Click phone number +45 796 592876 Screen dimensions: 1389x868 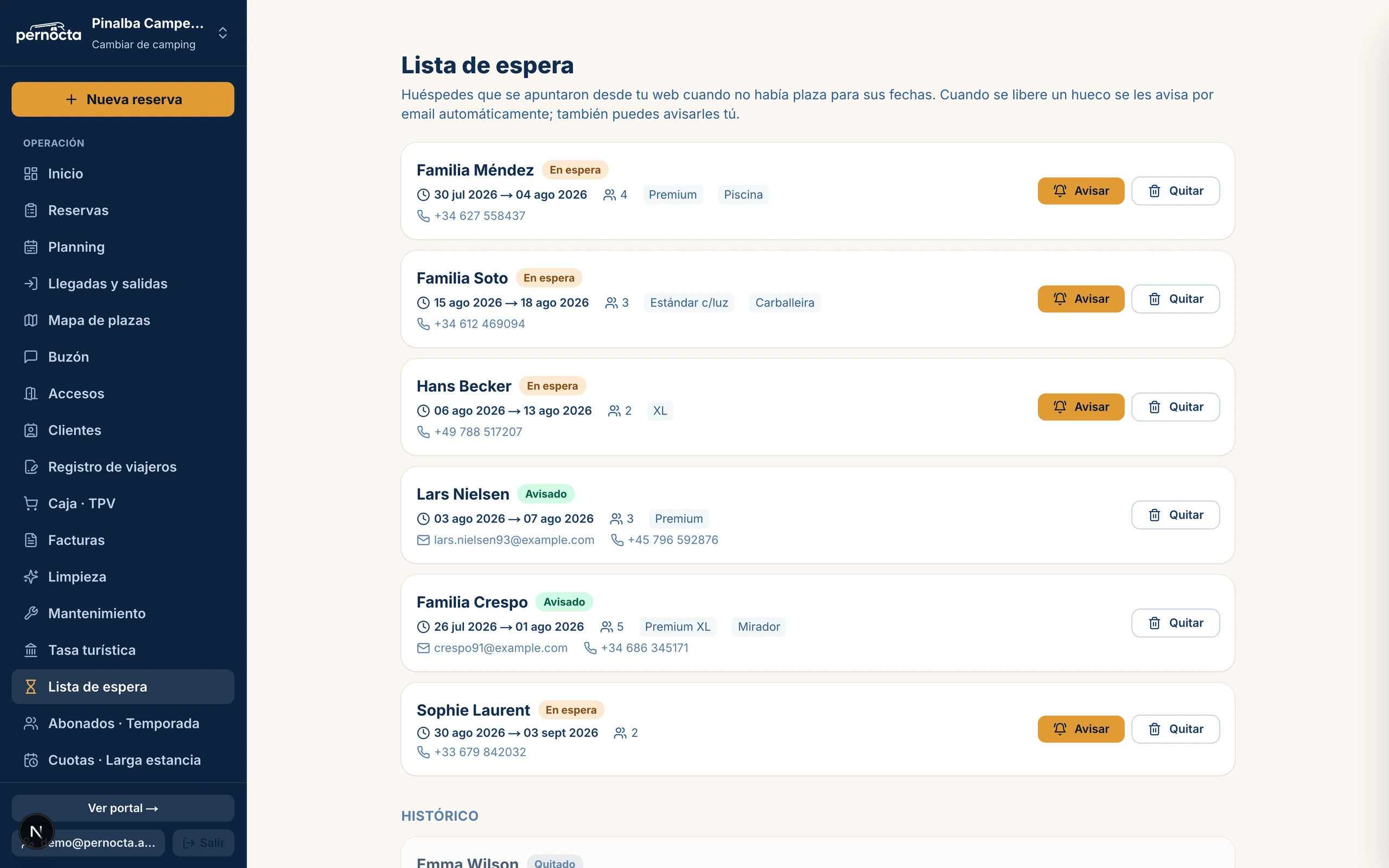(673, 540)
